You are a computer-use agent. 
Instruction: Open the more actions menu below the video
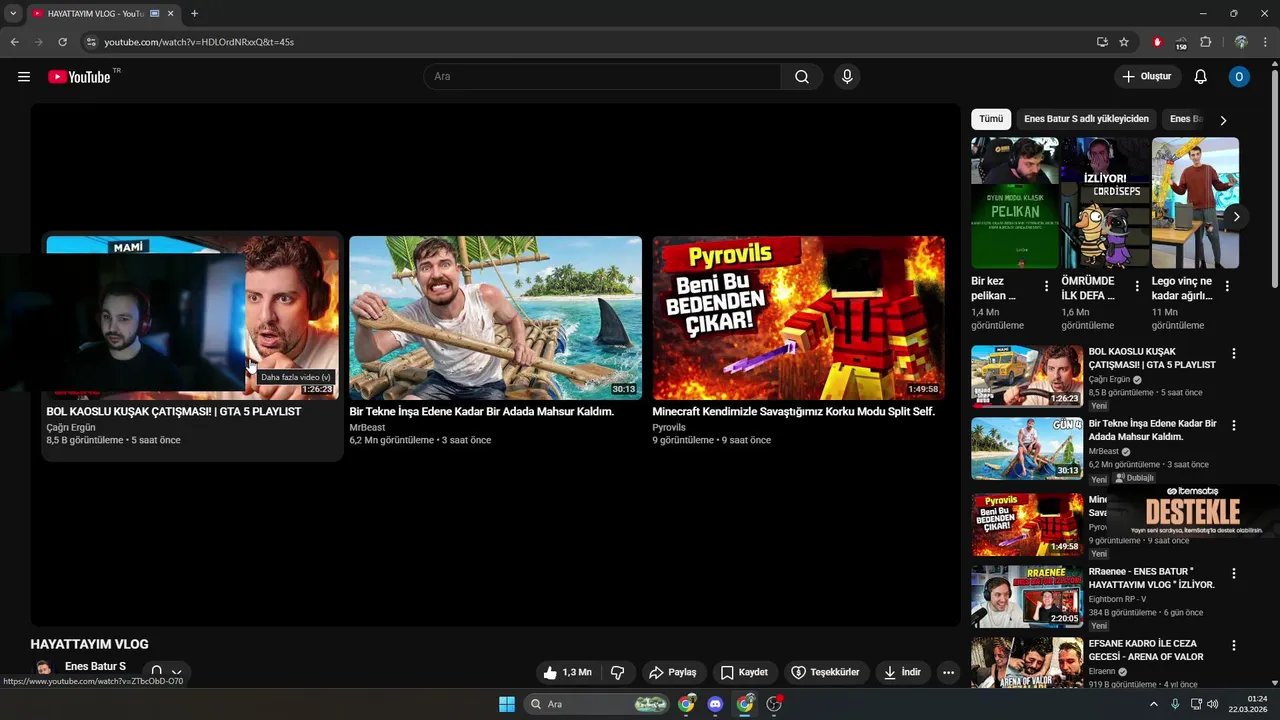pyautogui.click(x=948, y=673)
